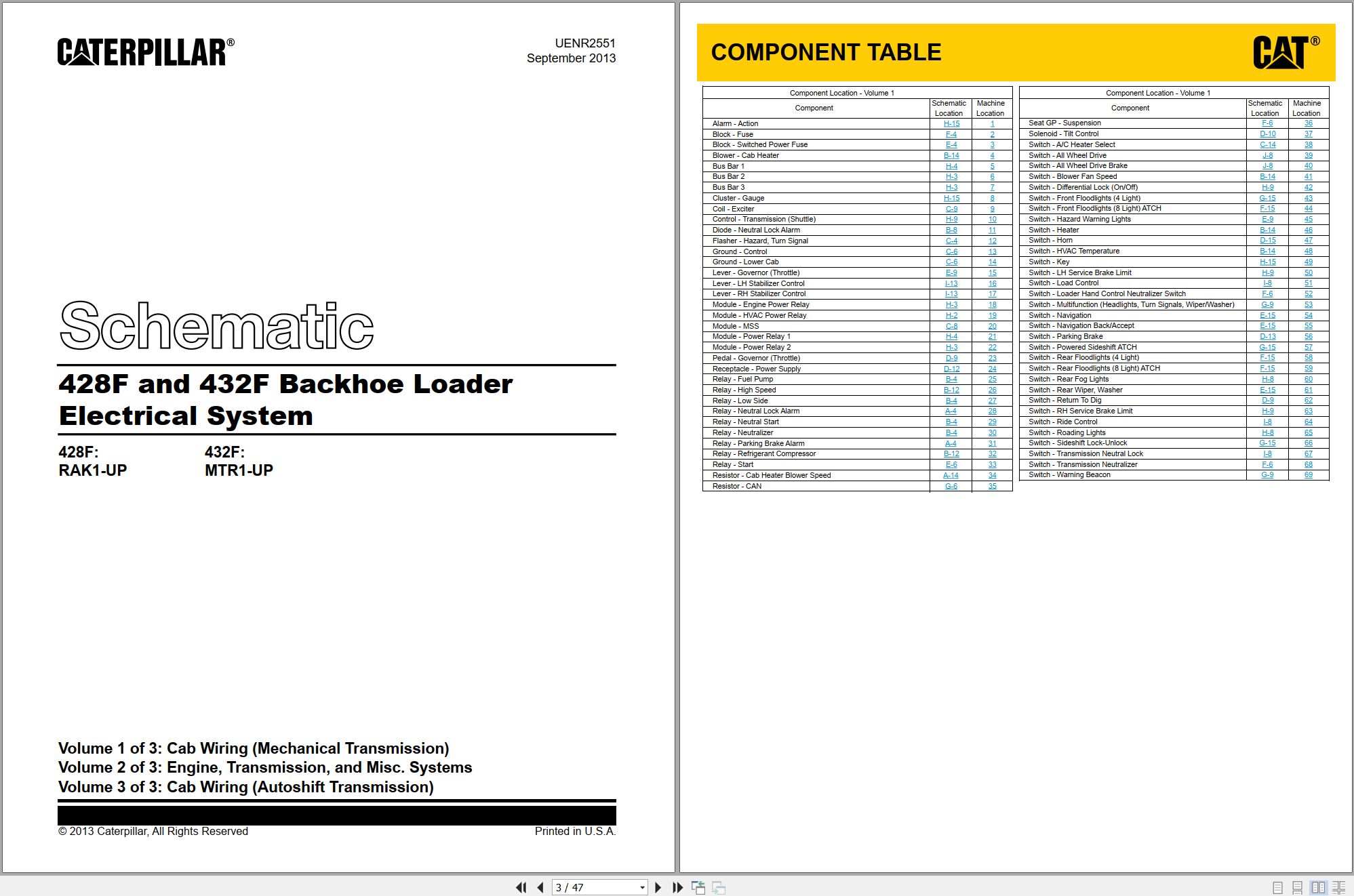Open schematic link G-6 for Resistor - CAN

pos(951,486)
